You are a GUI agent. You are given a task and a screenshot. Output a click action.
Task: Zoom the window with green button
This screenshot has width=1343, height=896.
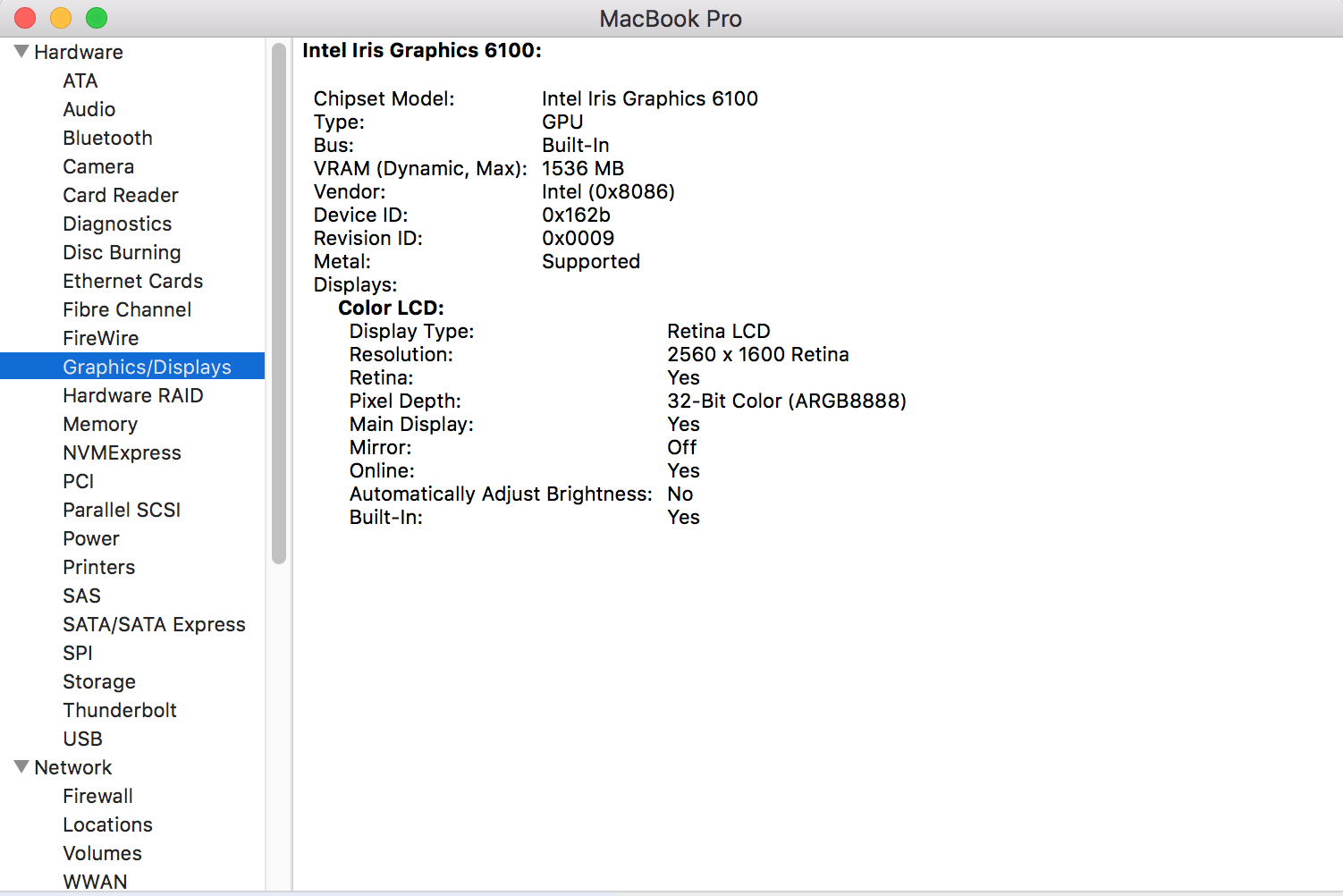pyautogui.click(x=97, y=18)
